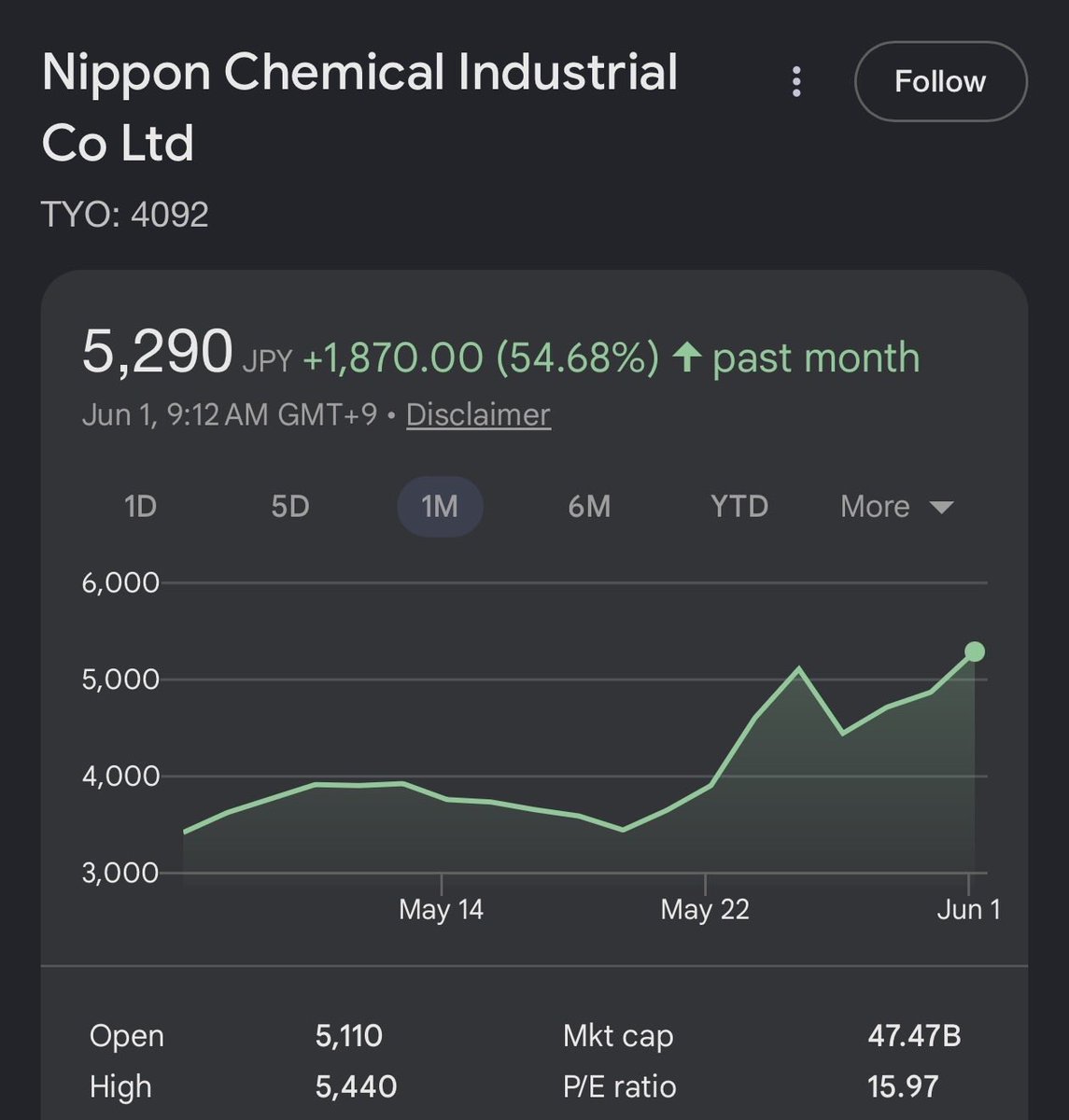Click the green endpoint dot on the chart
The image size is (1069, 1120).
coord(974,651)
